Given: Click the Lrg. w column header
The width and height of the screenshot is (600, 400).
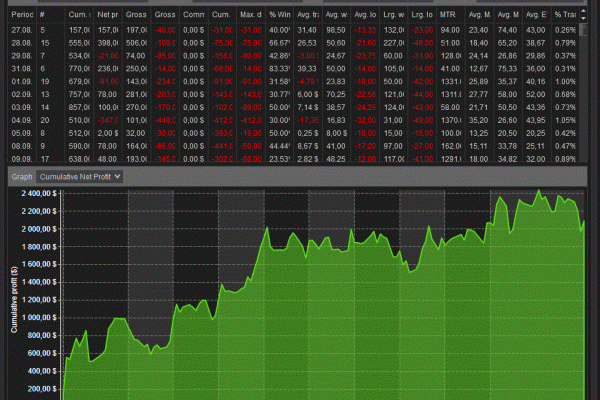Looking at the screenshot, I should [394, 15].
